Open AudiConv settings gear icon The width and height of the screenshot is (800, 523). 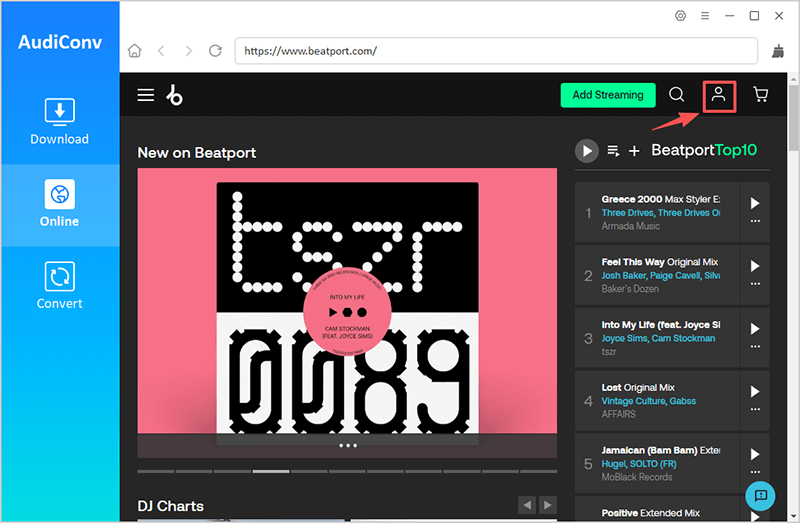[680, 16]
